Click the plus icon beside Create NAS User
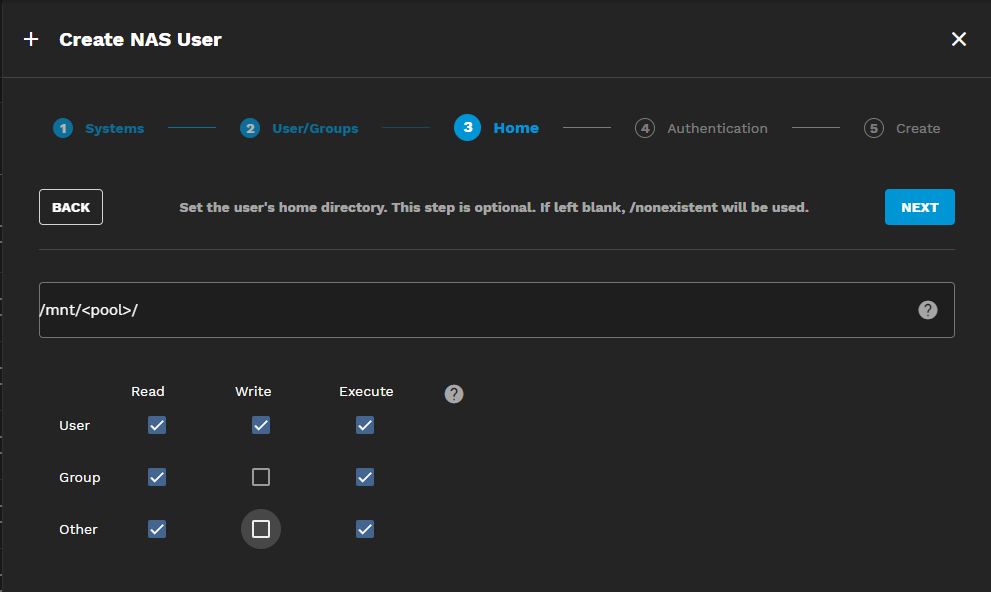 [30, 39]
